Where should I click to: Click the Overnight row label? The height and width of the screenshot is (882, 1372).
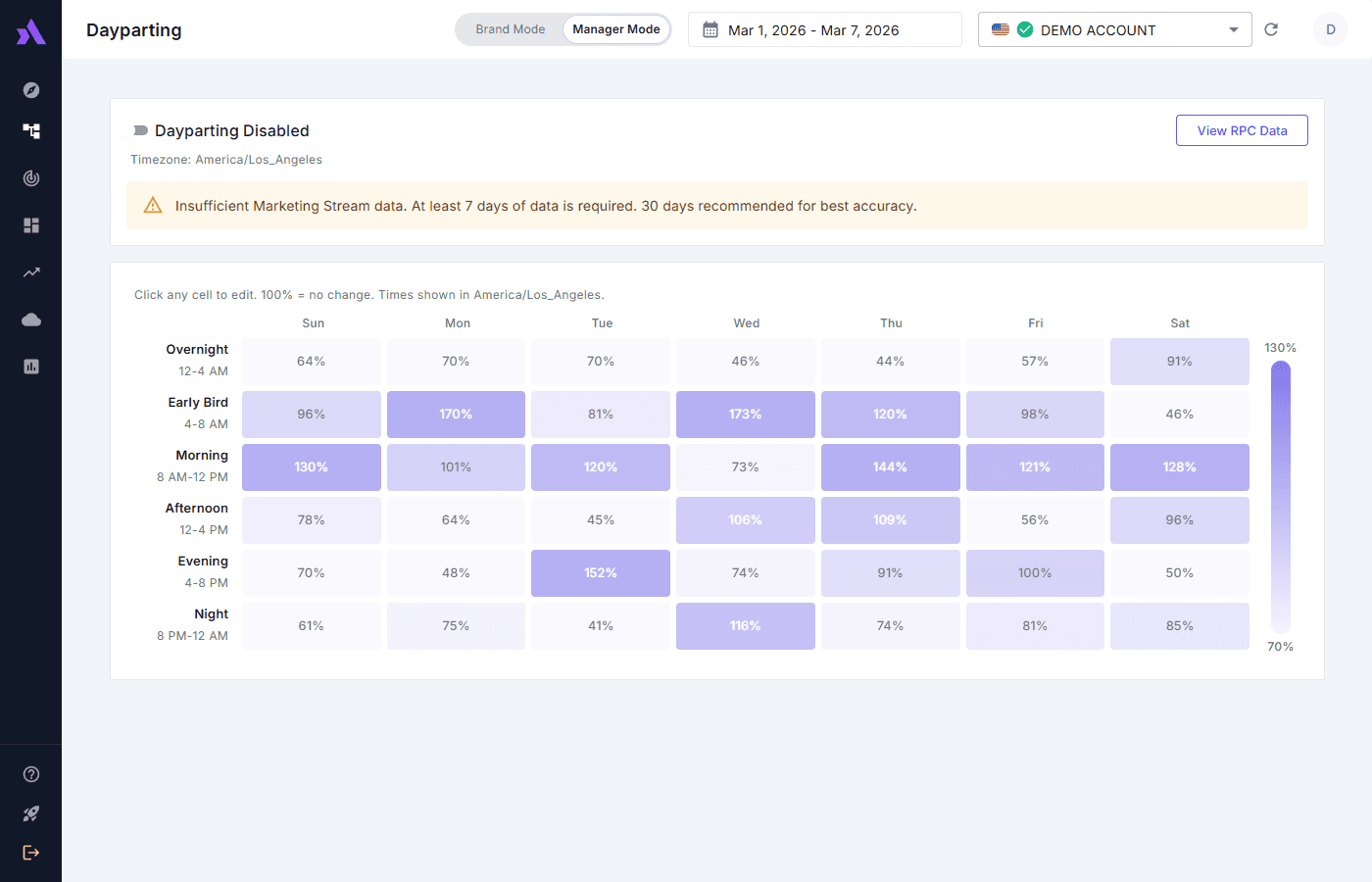(197, 350)
